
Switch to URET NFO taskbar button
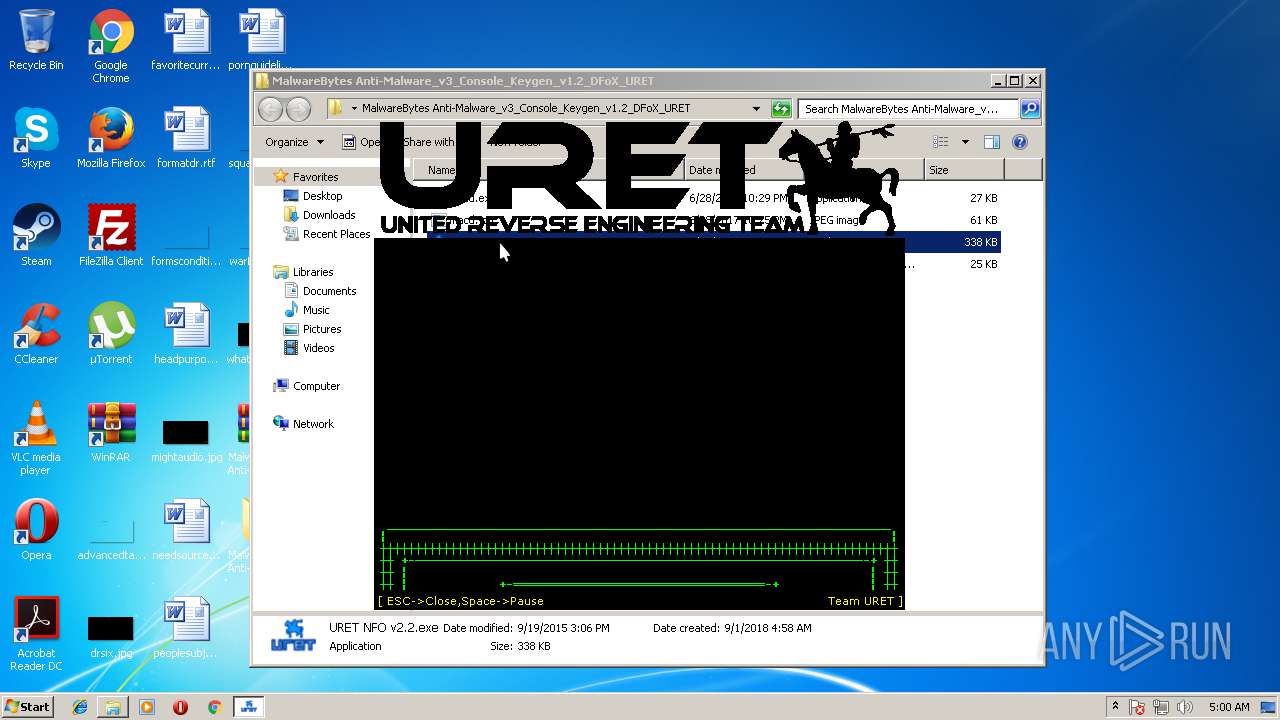[x=248, y=707]
